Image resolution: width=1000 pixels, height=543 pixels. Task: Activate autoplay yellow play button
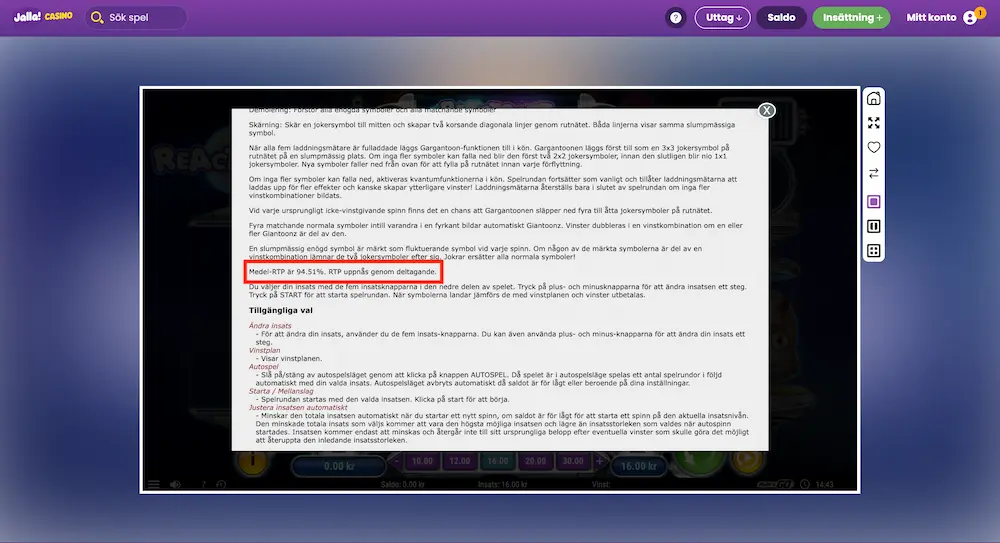coord(747,461)
